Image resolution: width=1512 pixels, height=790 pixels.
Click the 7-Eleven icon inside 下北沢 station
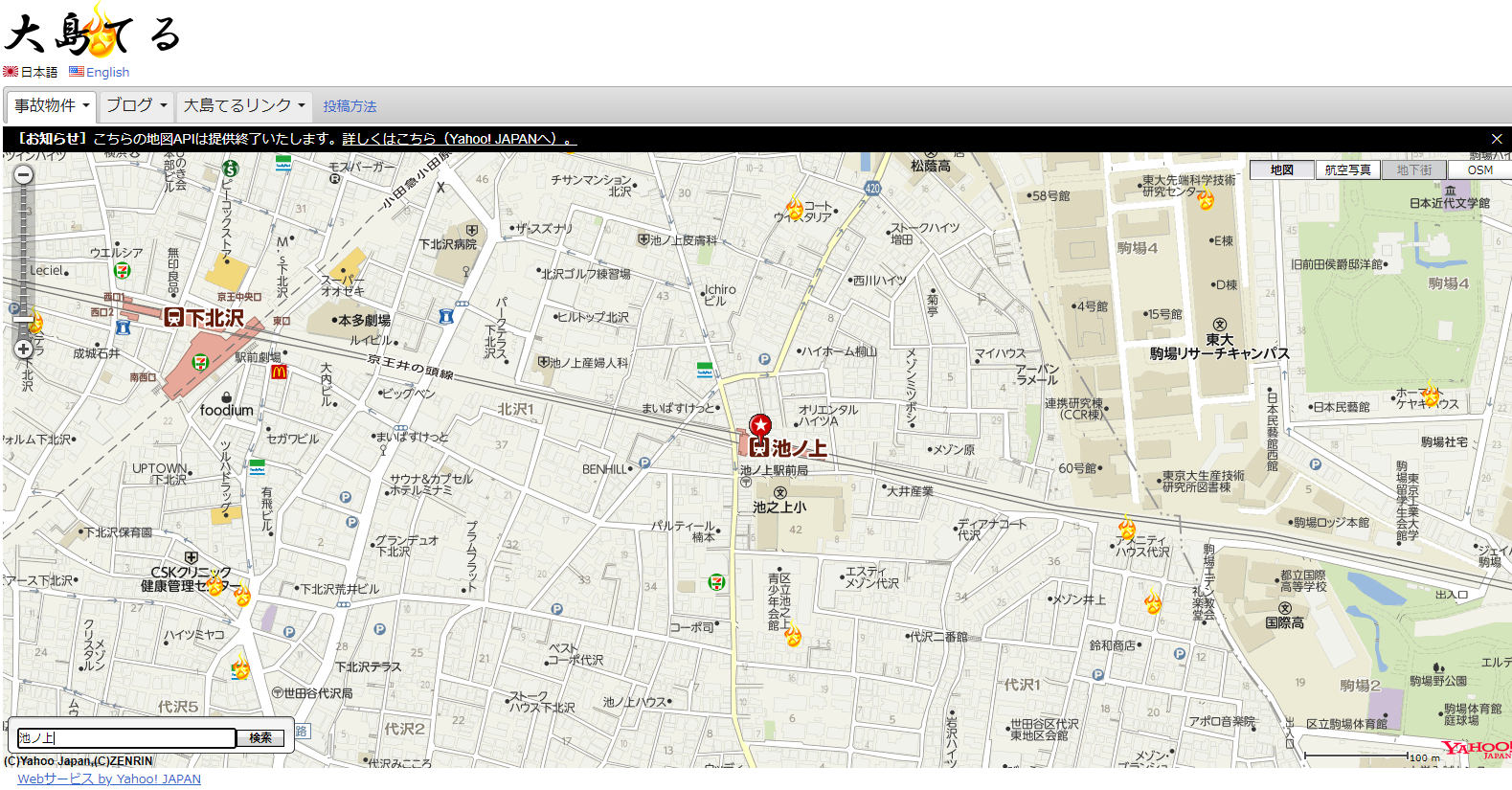199,361
